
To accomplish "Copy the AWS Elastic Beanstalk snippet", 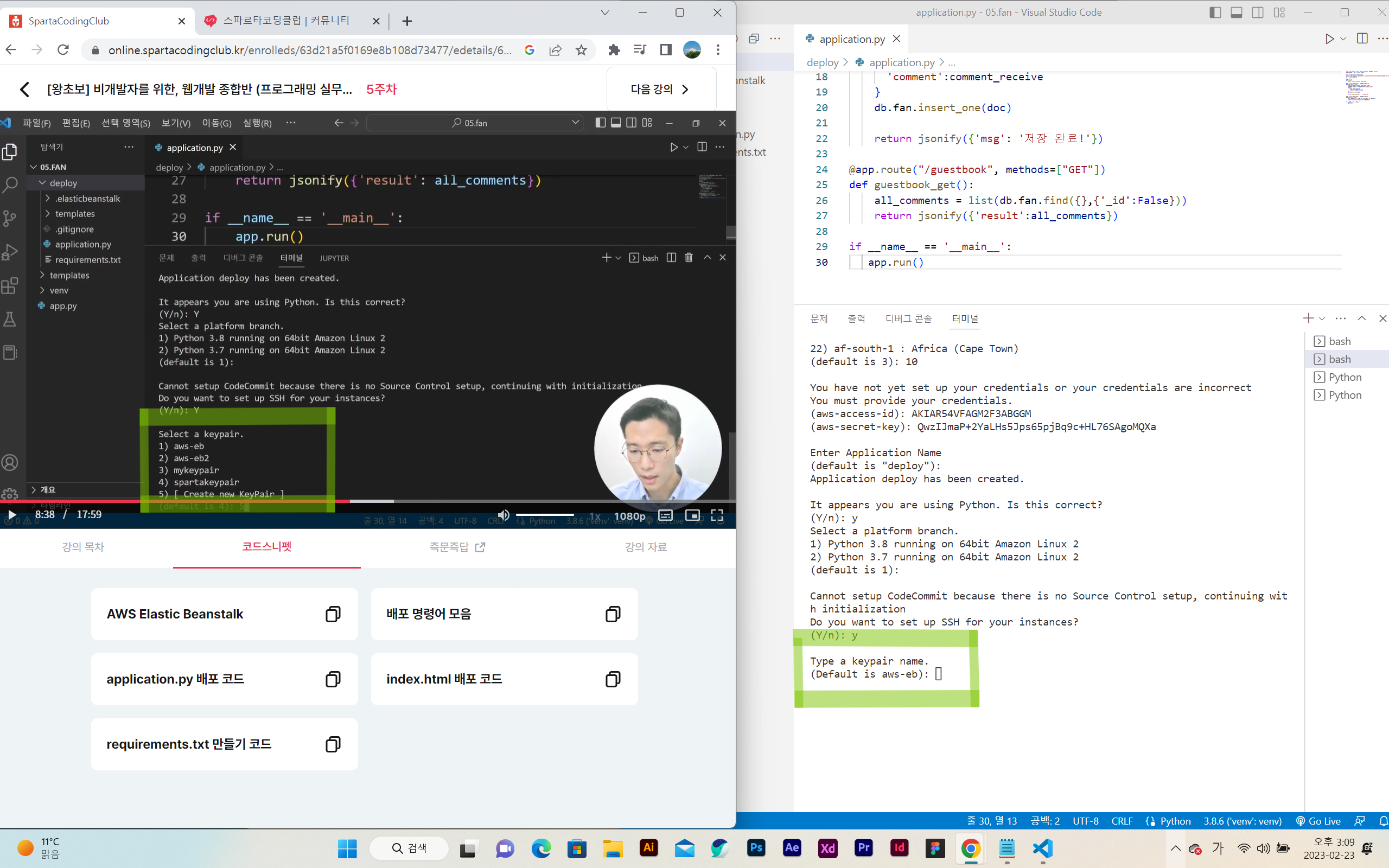I will tap(333, 614).
